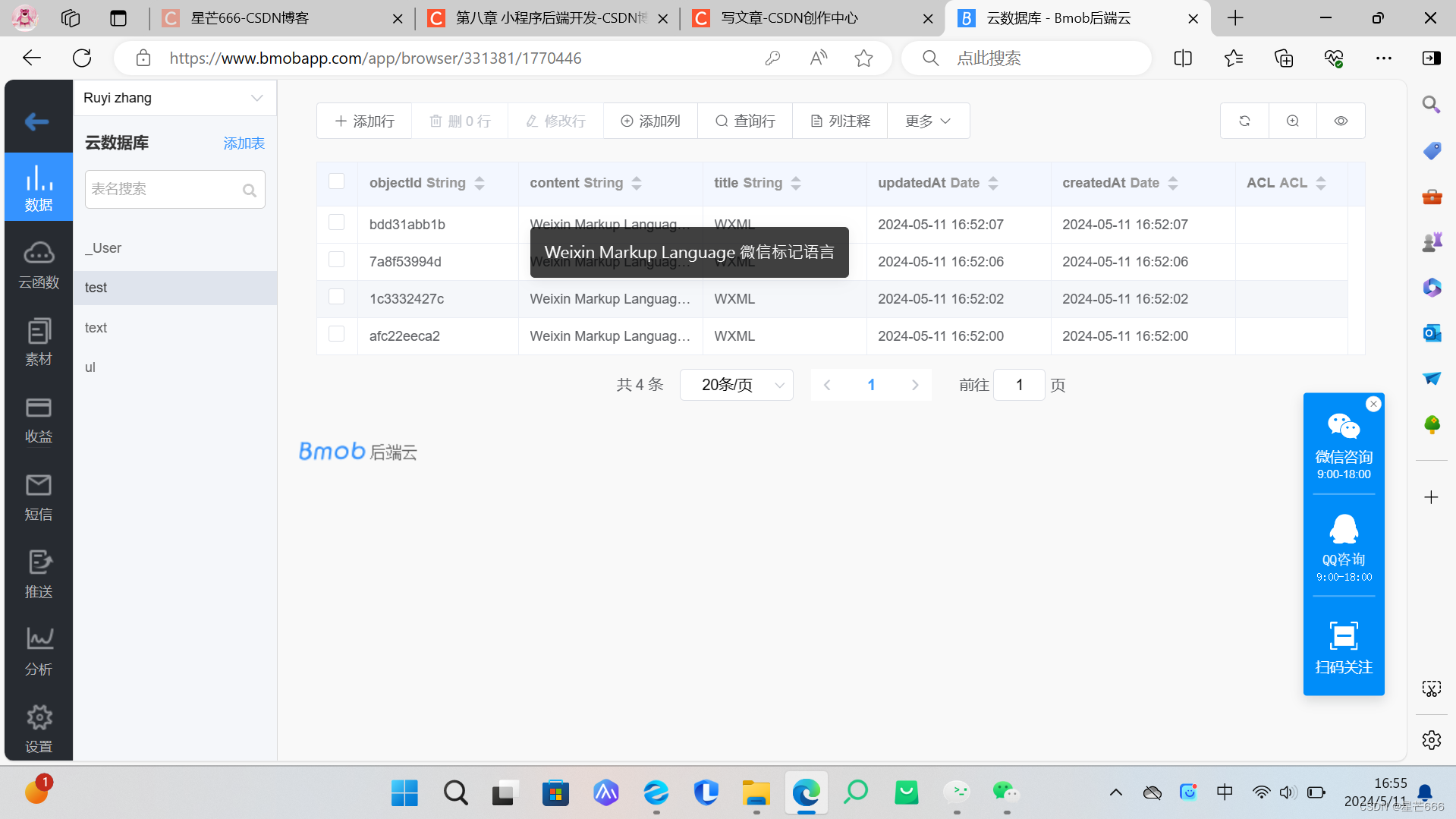
Task: Open the 20条/页 page size dropdown
Action: (x=735, y=385)
